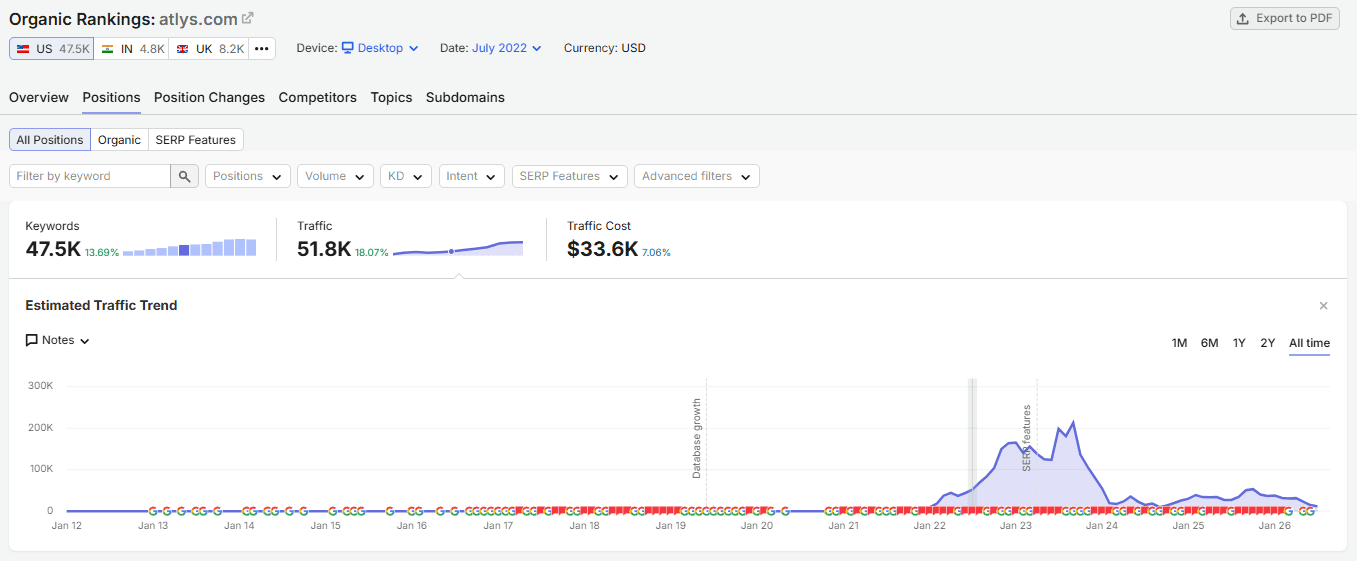Click the UK flag icon
The image size is (1357, 561).
tap(183, 49)
